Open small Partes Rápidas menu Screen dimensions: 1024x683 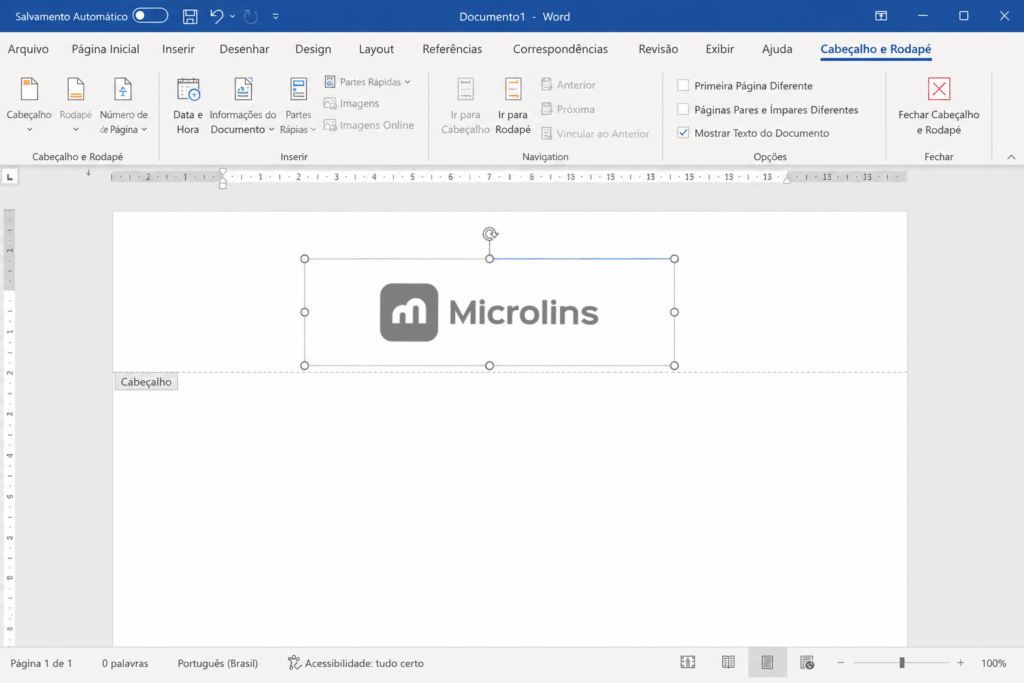(x=368, y=82)
